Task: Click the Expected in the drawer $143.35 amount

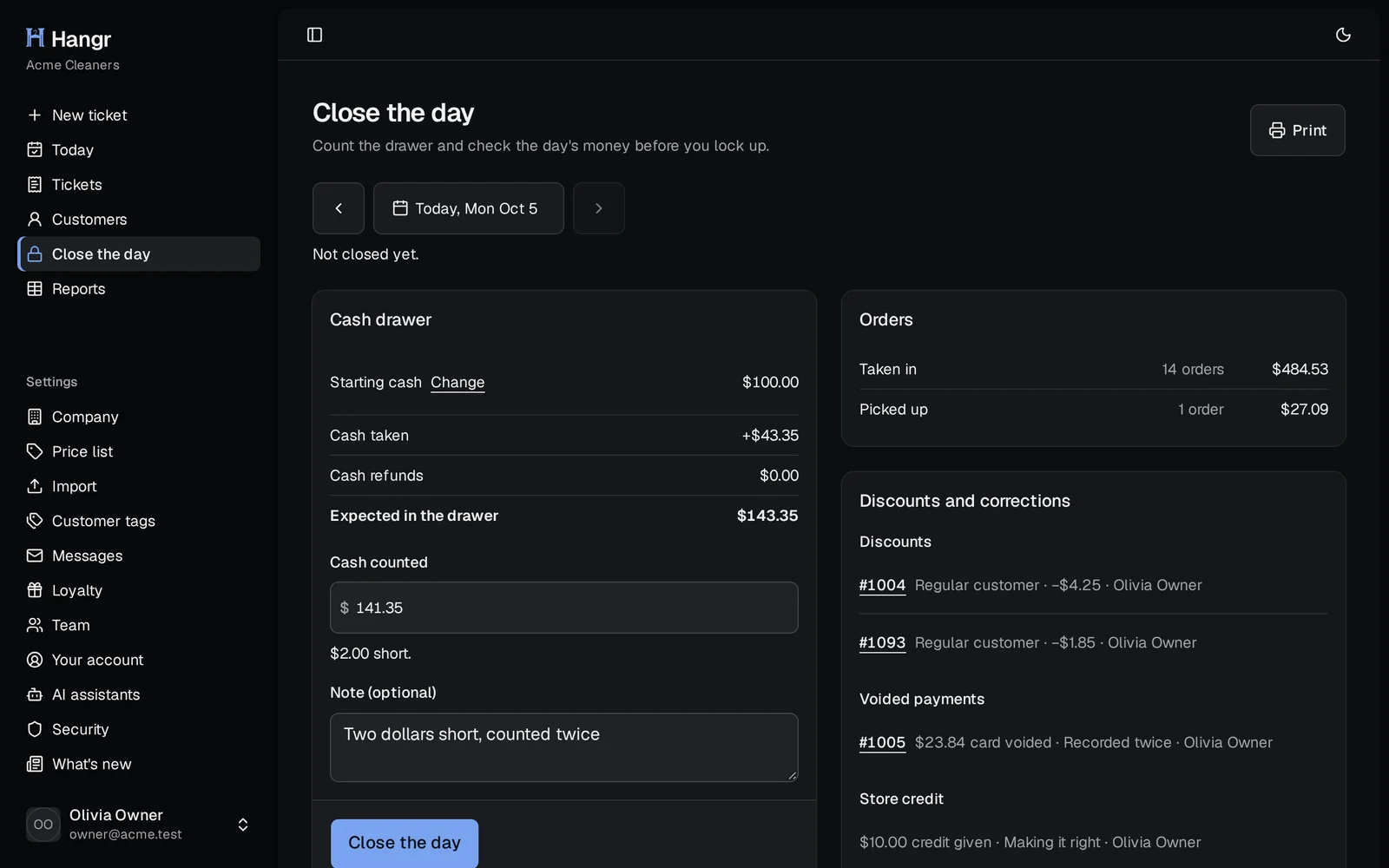Action: [x=767, y=516]
